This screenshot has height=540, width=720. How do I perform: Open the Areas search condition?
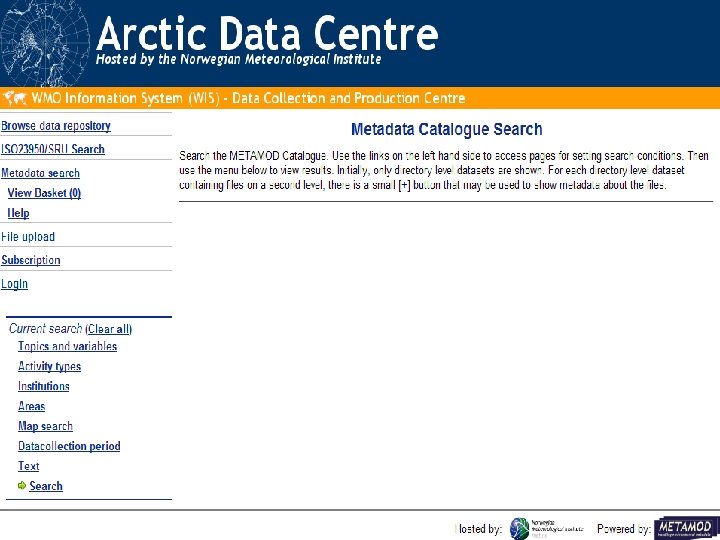[x=31, y=407]
